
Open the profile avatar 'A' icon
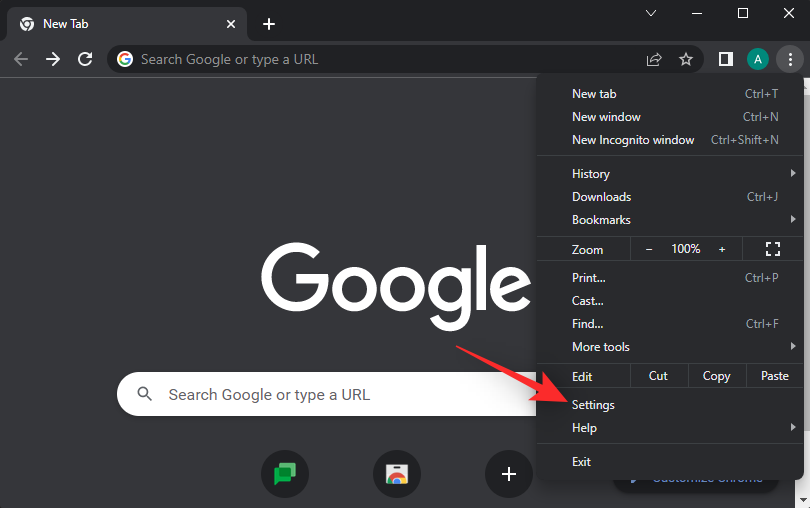[758, 59]
